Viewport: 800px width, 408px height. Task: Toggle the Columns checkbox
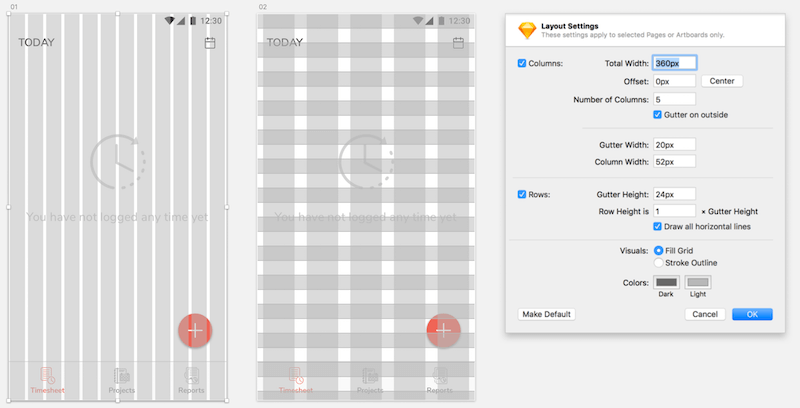coord(522,63)
